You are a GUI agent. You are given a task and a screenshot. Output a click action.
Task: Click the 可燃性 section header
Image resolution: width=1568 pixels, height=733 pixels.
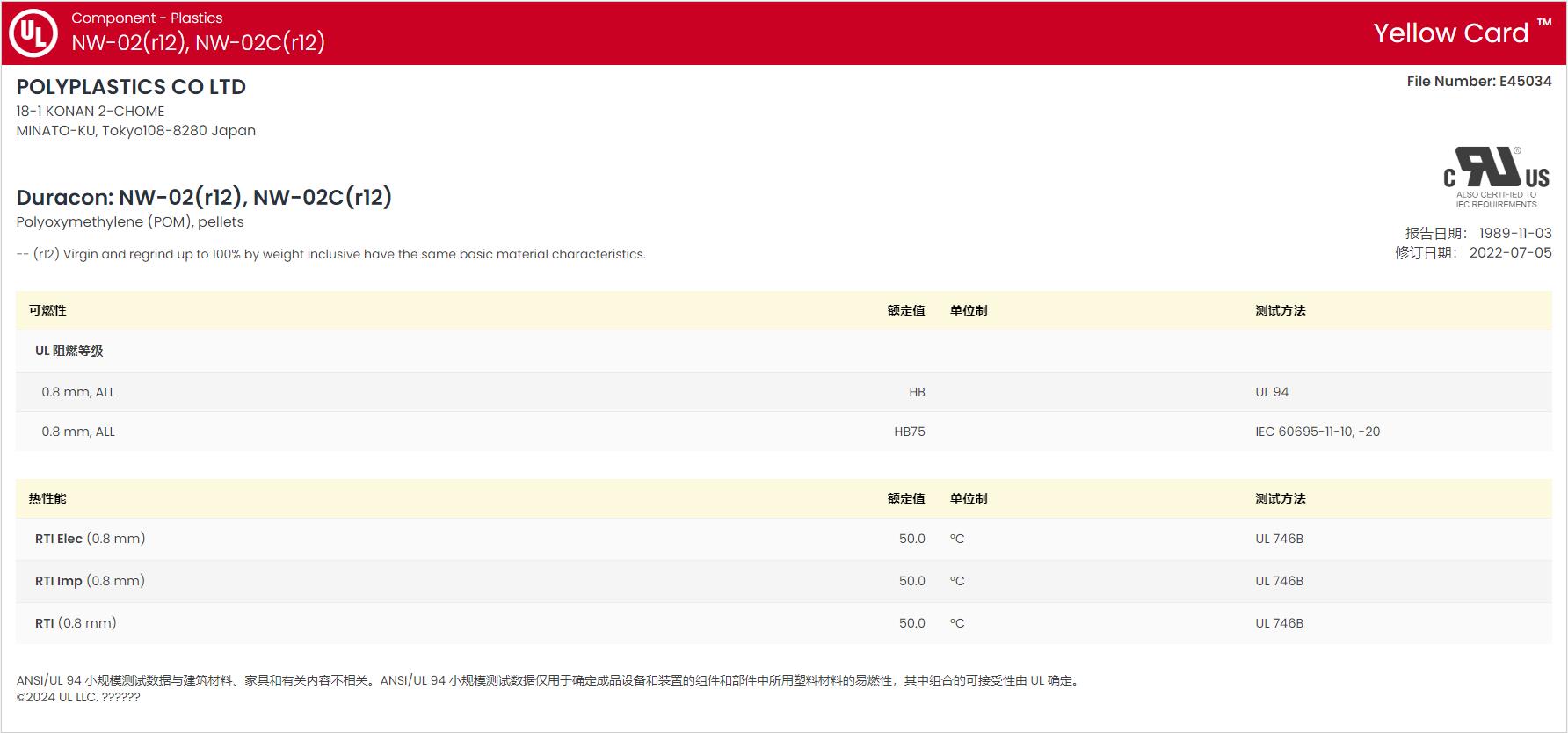[47, 310]
